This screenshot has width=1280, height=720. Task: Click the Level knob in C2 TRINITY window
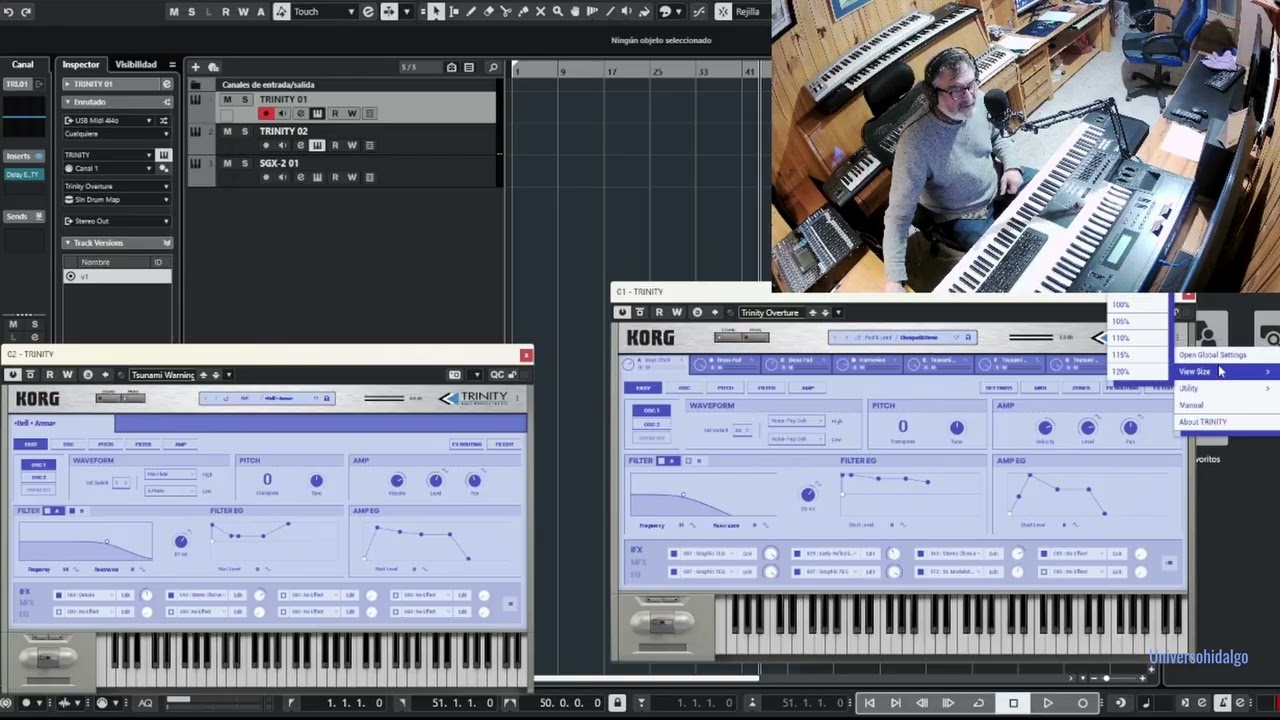[435, 481]
